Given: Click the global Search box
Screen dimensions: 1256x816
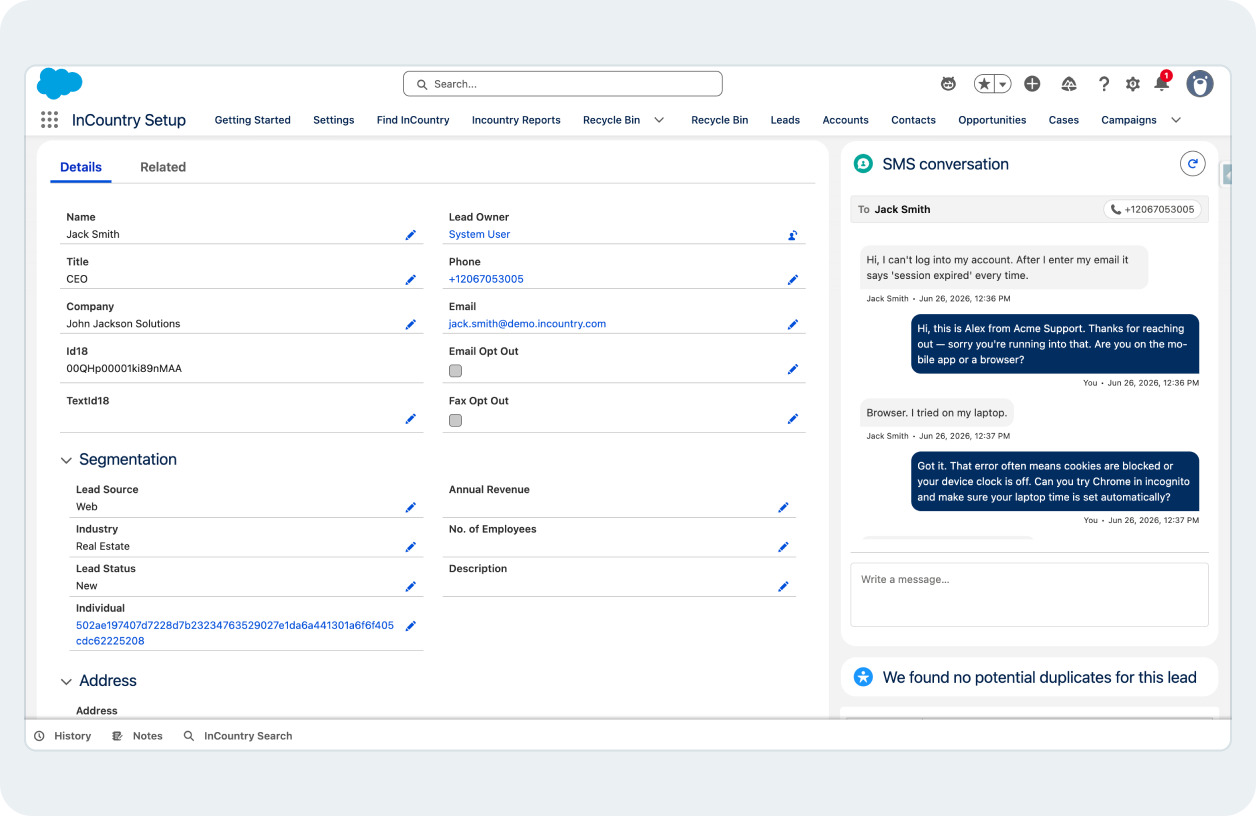Looking at the screenshot, I should coord(563,84).
